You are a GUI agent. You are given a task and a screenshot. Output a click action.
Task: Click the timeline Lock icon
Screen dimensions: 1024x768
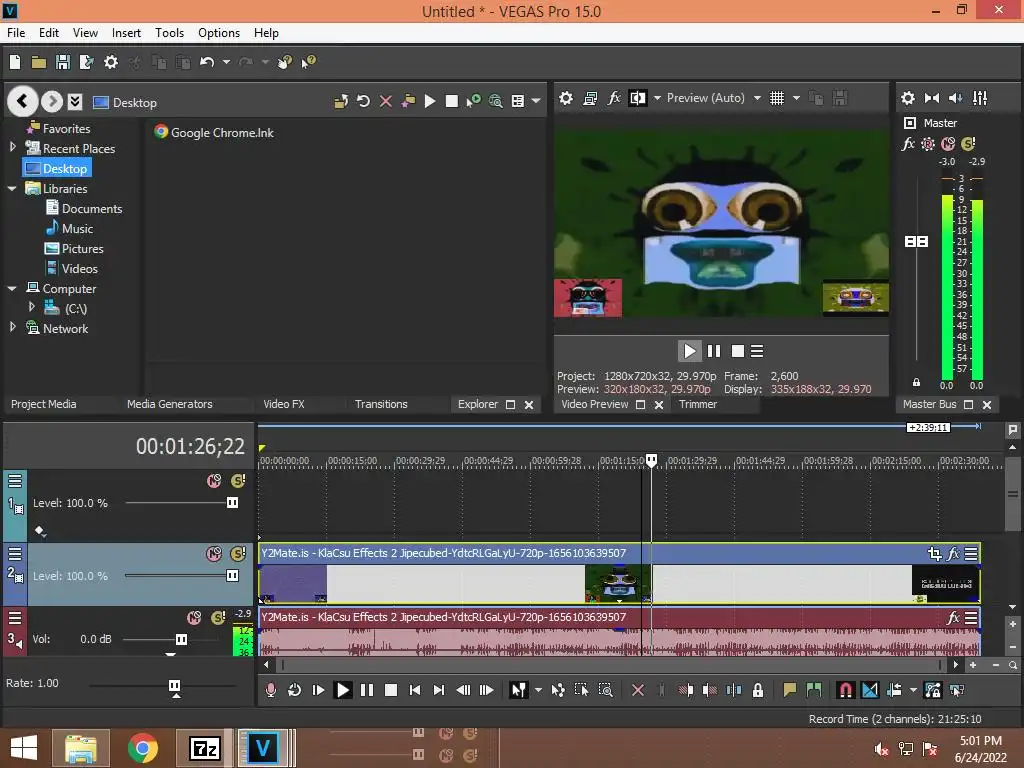click(758, 690)
